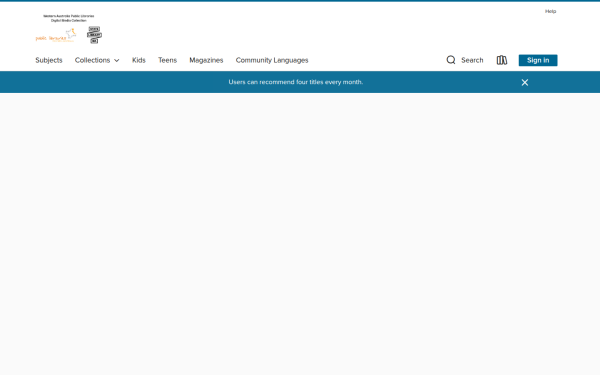Viewport: 600px width, 375px height.
Task: Open the Kids section
Action: pyautogui.click(x=139, y=60)
